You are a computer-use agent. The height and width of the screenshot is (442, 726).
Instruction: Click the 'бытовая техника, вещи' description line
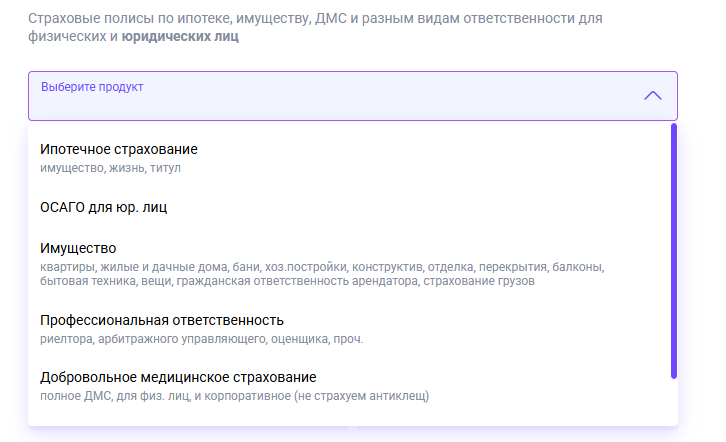click(x=287, y=281)
